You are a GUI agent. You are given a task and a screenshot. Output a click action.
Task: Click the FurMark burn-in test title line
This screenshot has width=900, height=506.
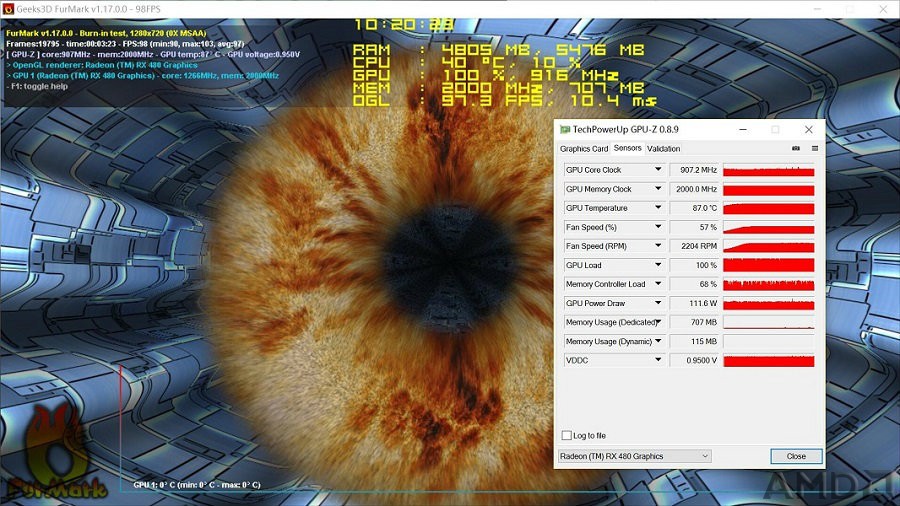point(106,33)
